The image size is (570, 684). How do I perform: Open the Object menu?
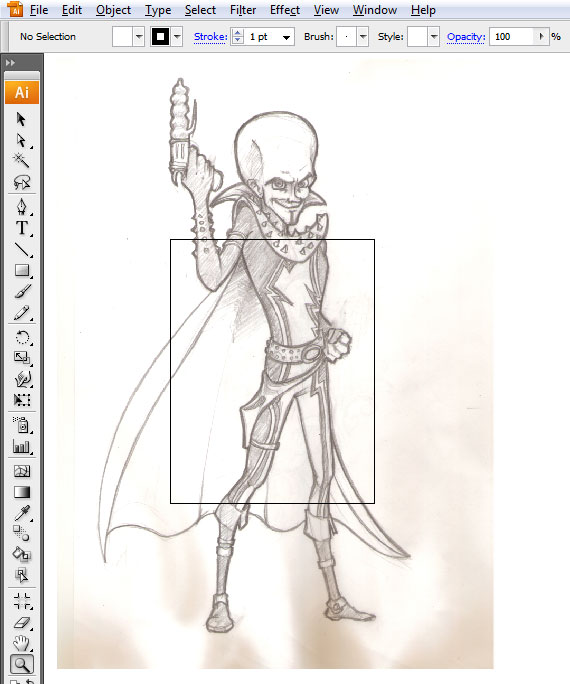pos(113,10)
